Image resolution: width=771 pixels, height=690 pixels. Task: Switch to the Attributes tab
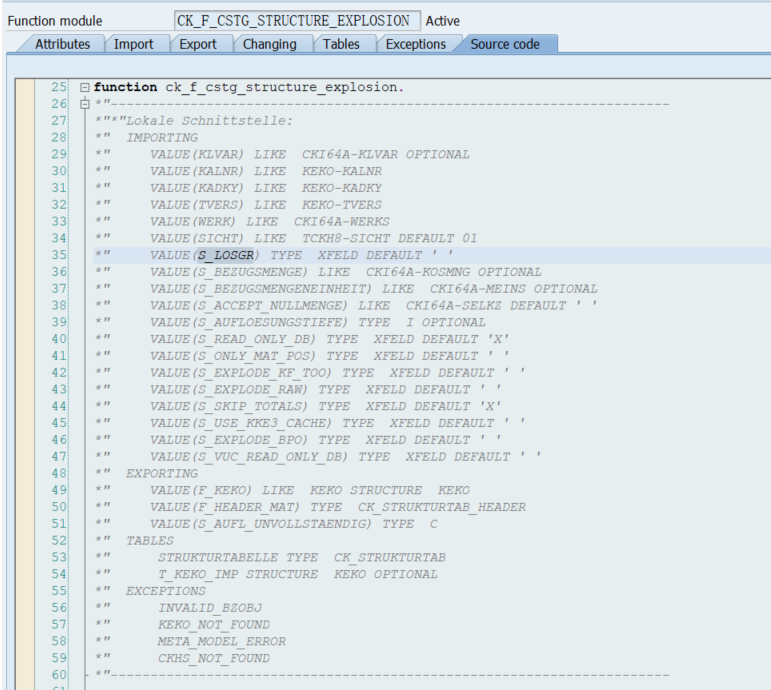(62, 44)
